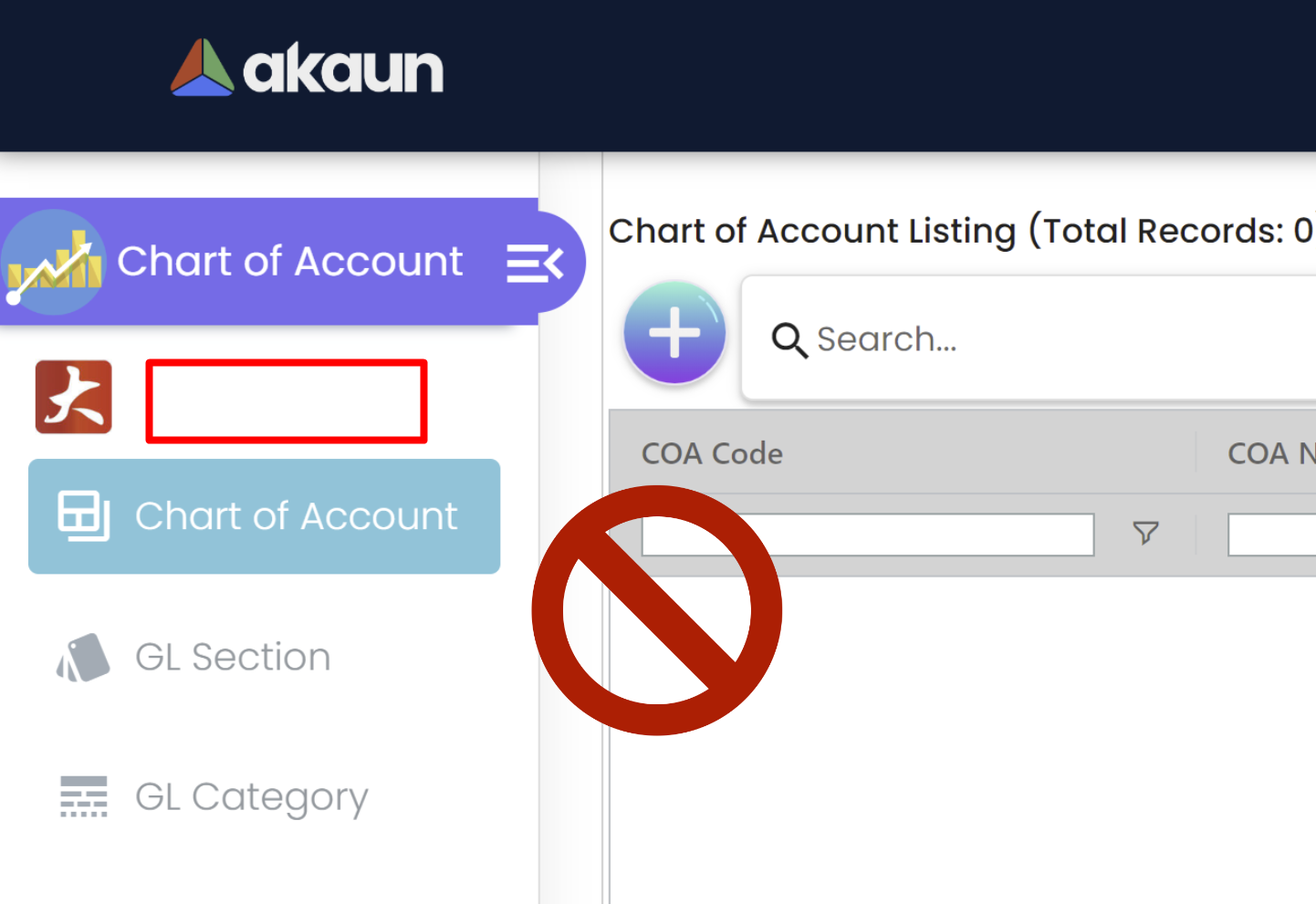This screenshot has height=904, width=1316.
Task: Click the bar chart icon in purple banner
Action: [54, 263]
